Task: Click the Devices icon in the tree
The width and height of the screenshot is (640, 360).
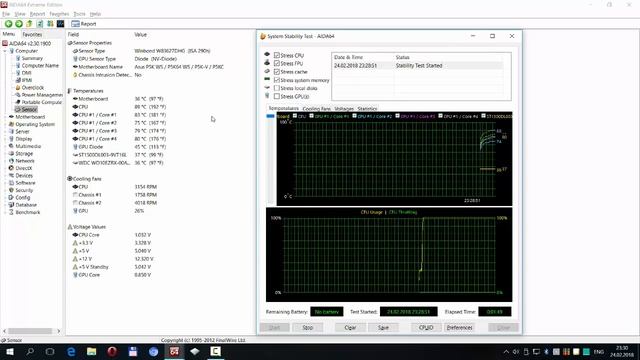Action: click(11, 176)
